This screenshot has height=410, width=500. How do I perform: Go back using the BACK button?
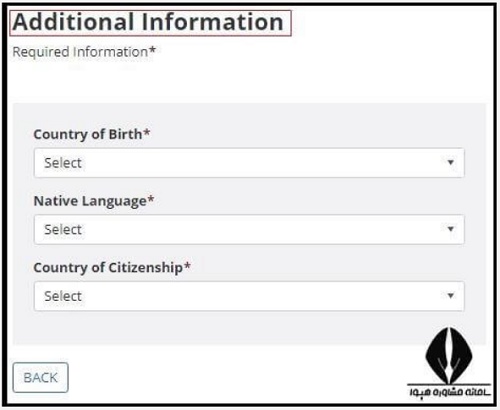click(x=41, y=377)
